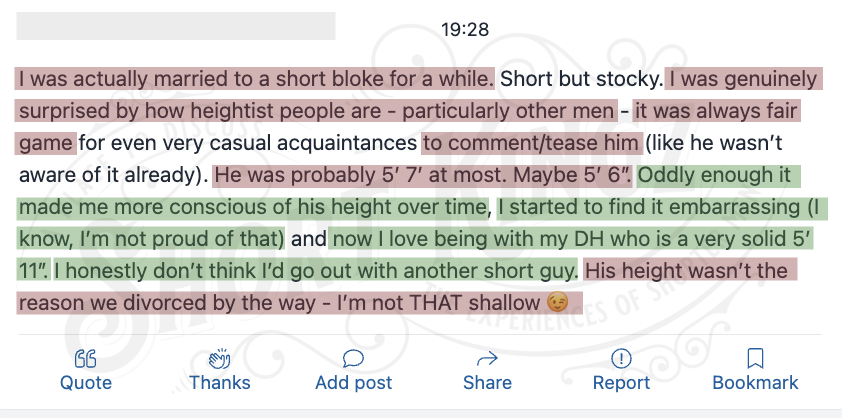Click the greyed-out username bar
842x418 pixels.
click(176, 26)
